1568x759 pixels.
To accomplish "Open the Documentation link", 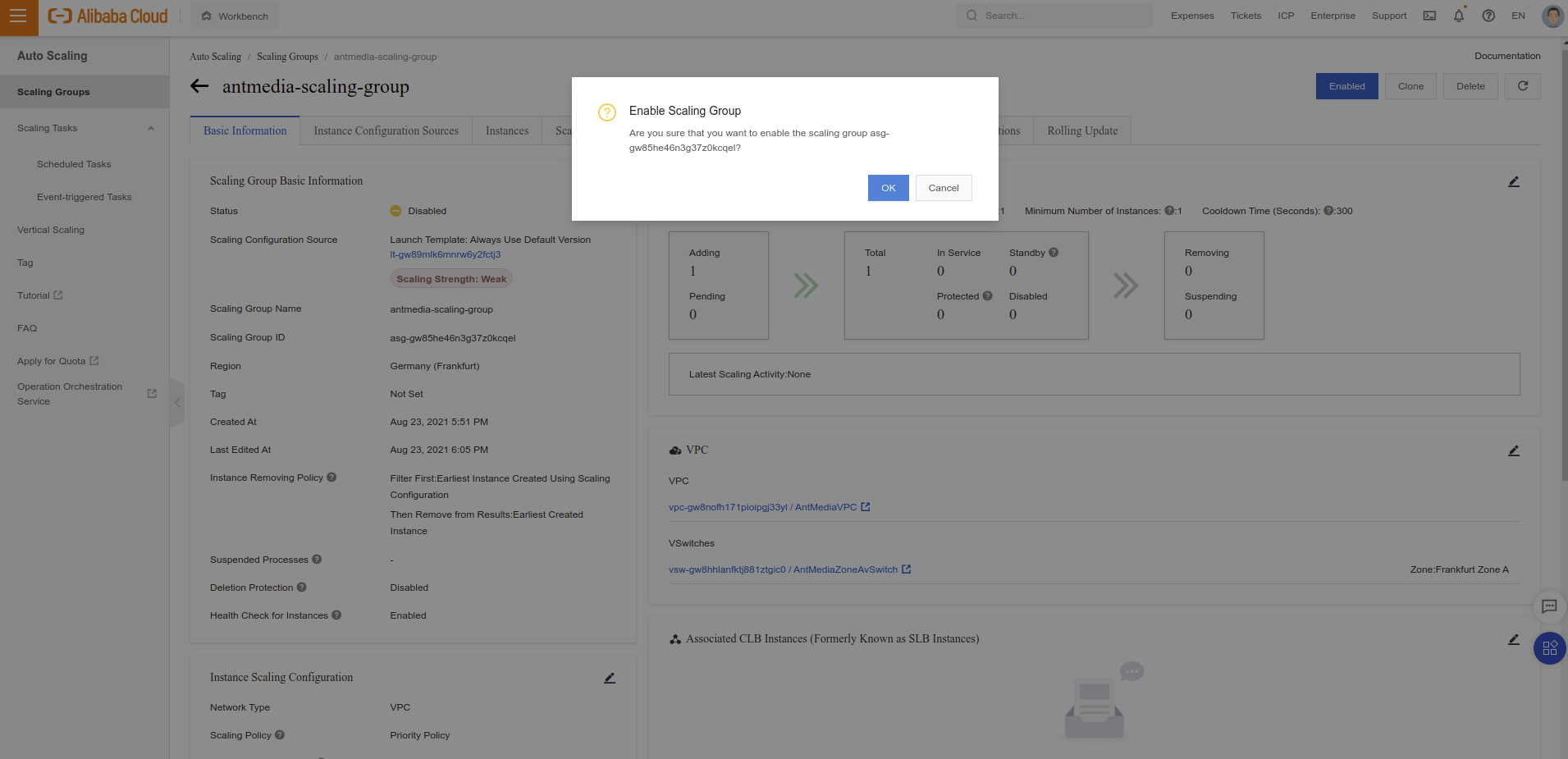I will coord(1507,56).
